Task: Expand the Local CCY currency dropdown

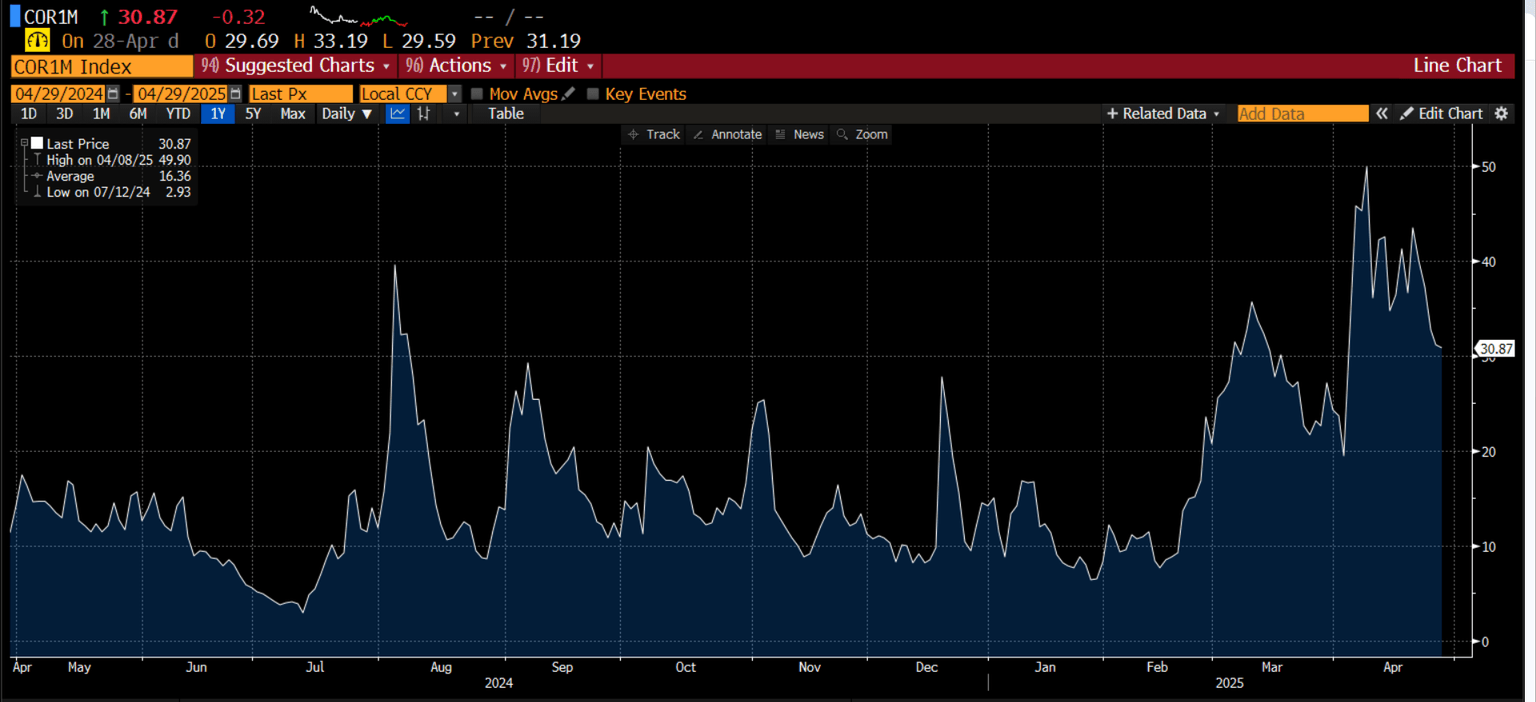Action: pyautogui.click(x=455, y=94)
